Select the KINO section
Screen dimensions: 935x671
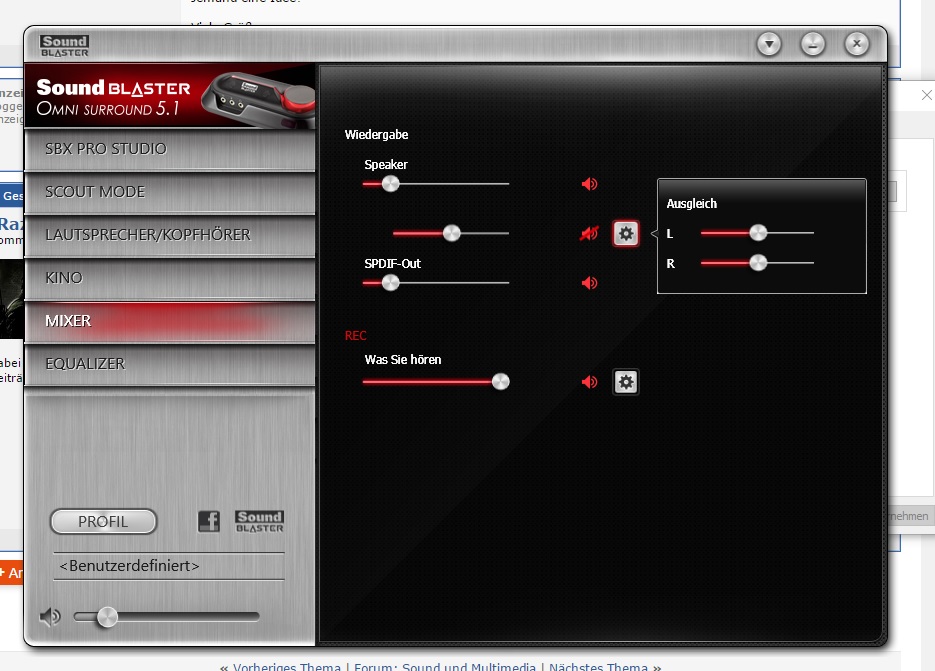click(x=170, y=278)
